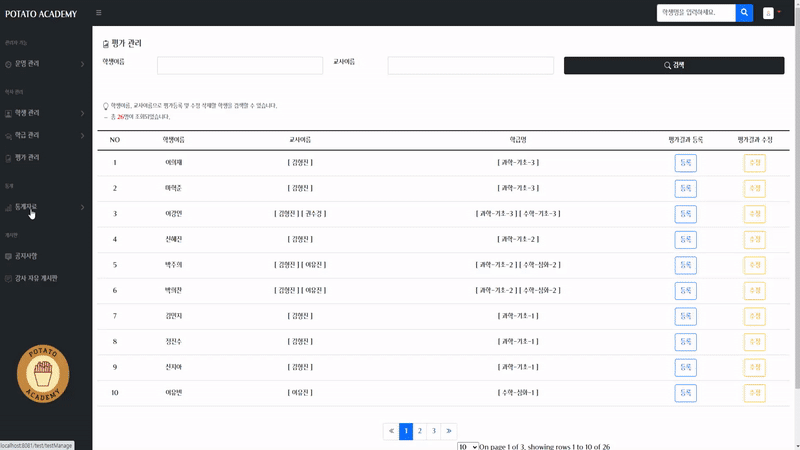Click yellow 수정 button in row 2
This screenshot has width=800, height=450.
coord(755,188)
